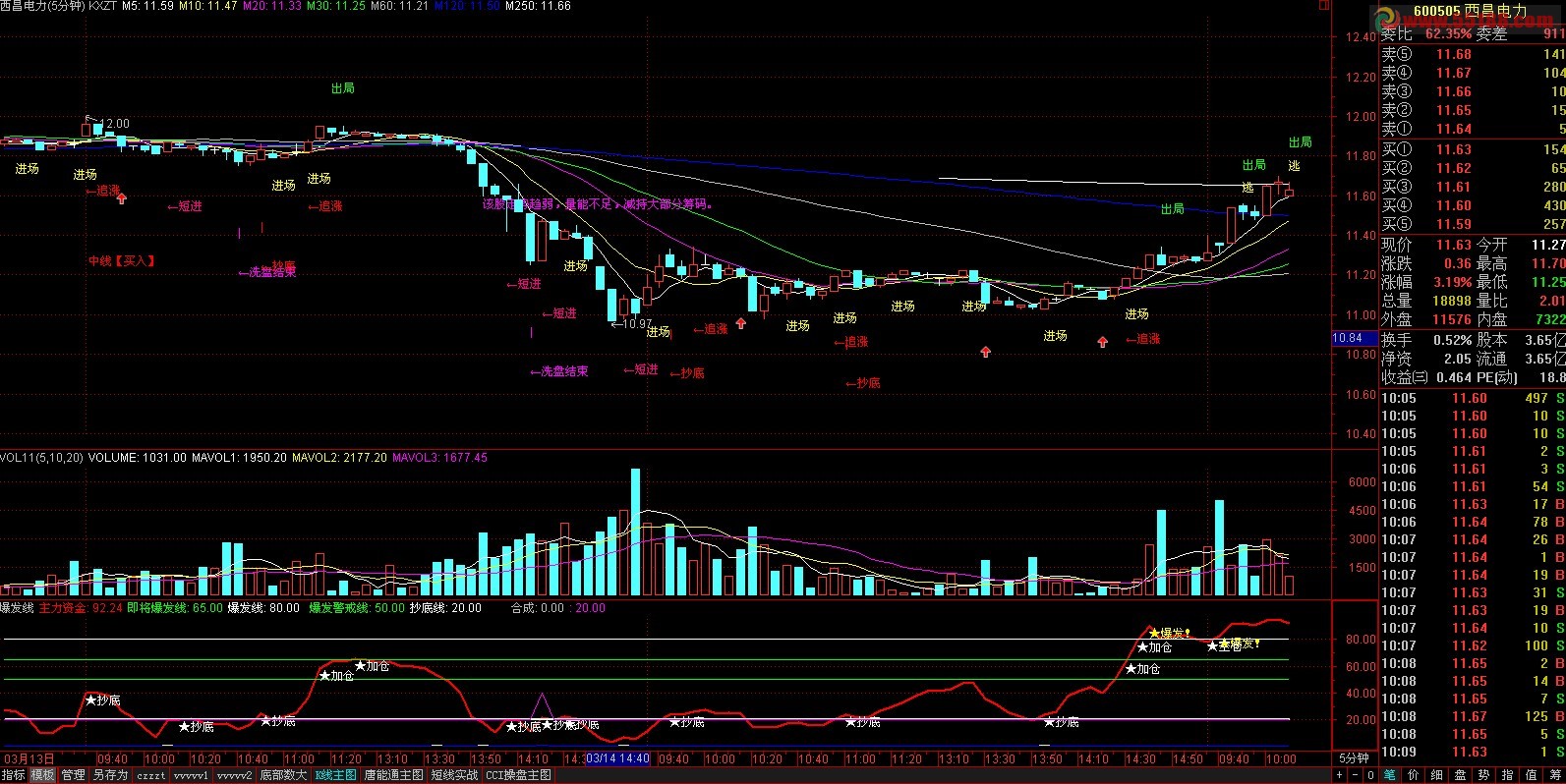
Task: Click the 收益(三) value 0.464
Action: coord(1454,377)
